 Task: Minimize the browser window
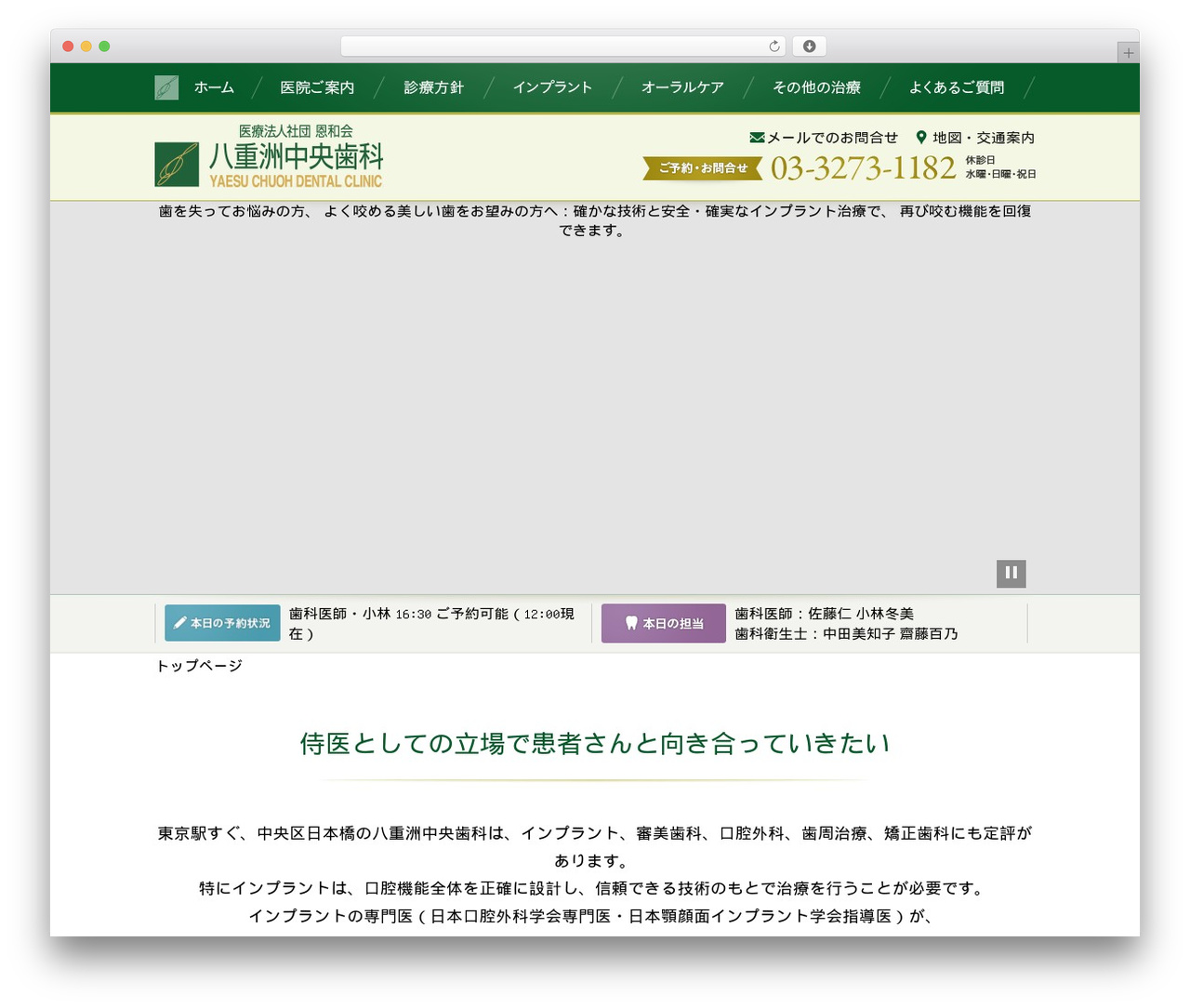(x=86, y=46)
